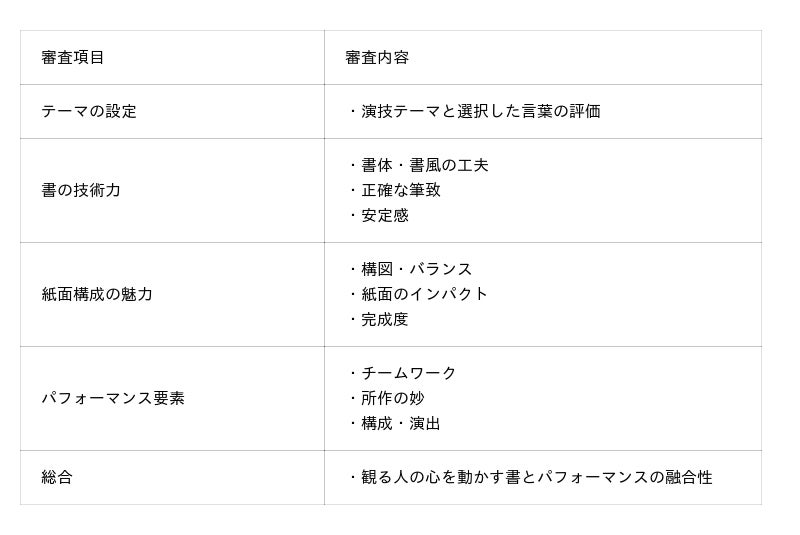This screenshot has height=535, width=800.
Task: Select the 総合 row label
Action: pos(57,477)
